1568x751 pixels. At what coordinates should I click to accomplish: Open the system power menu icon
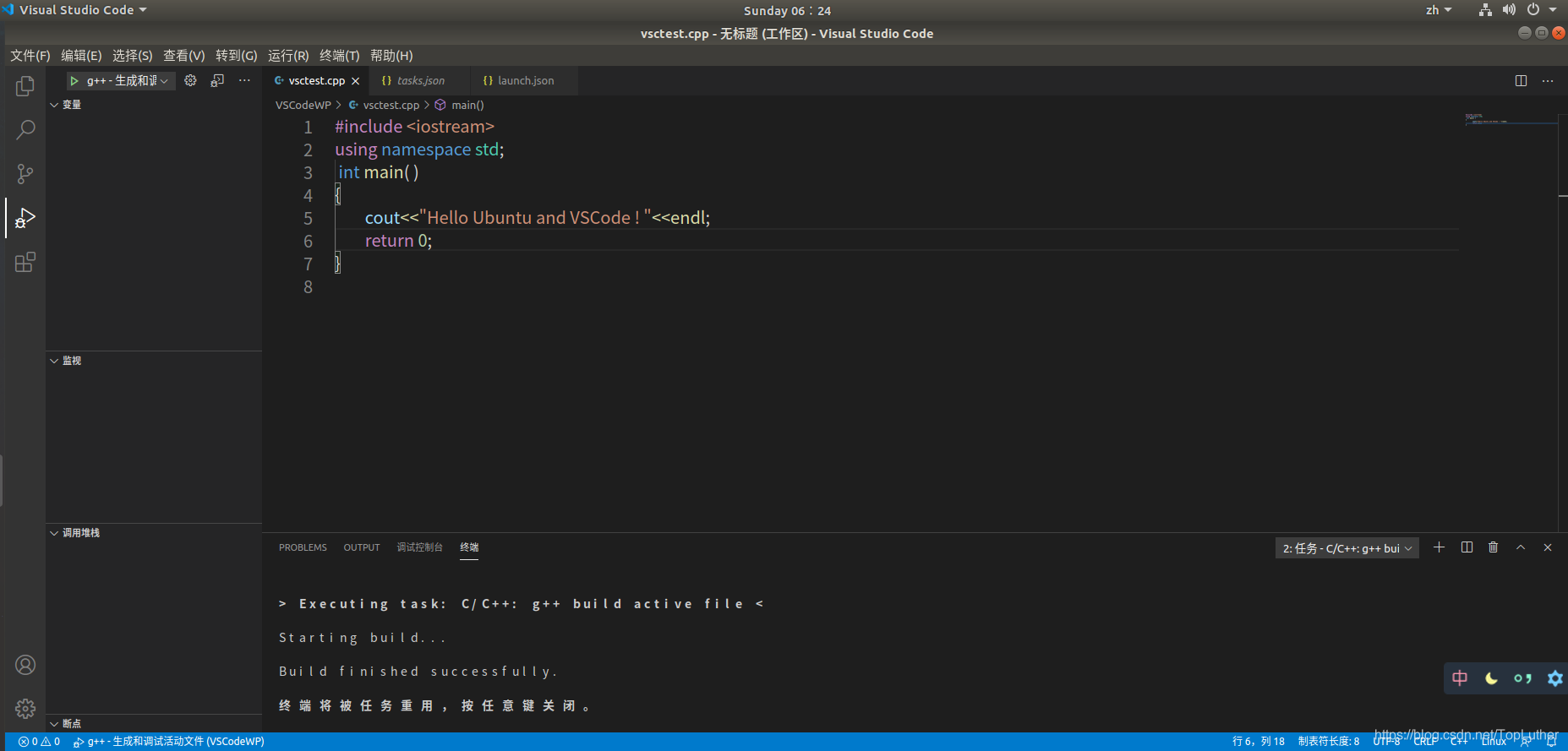coord(1533,10)
